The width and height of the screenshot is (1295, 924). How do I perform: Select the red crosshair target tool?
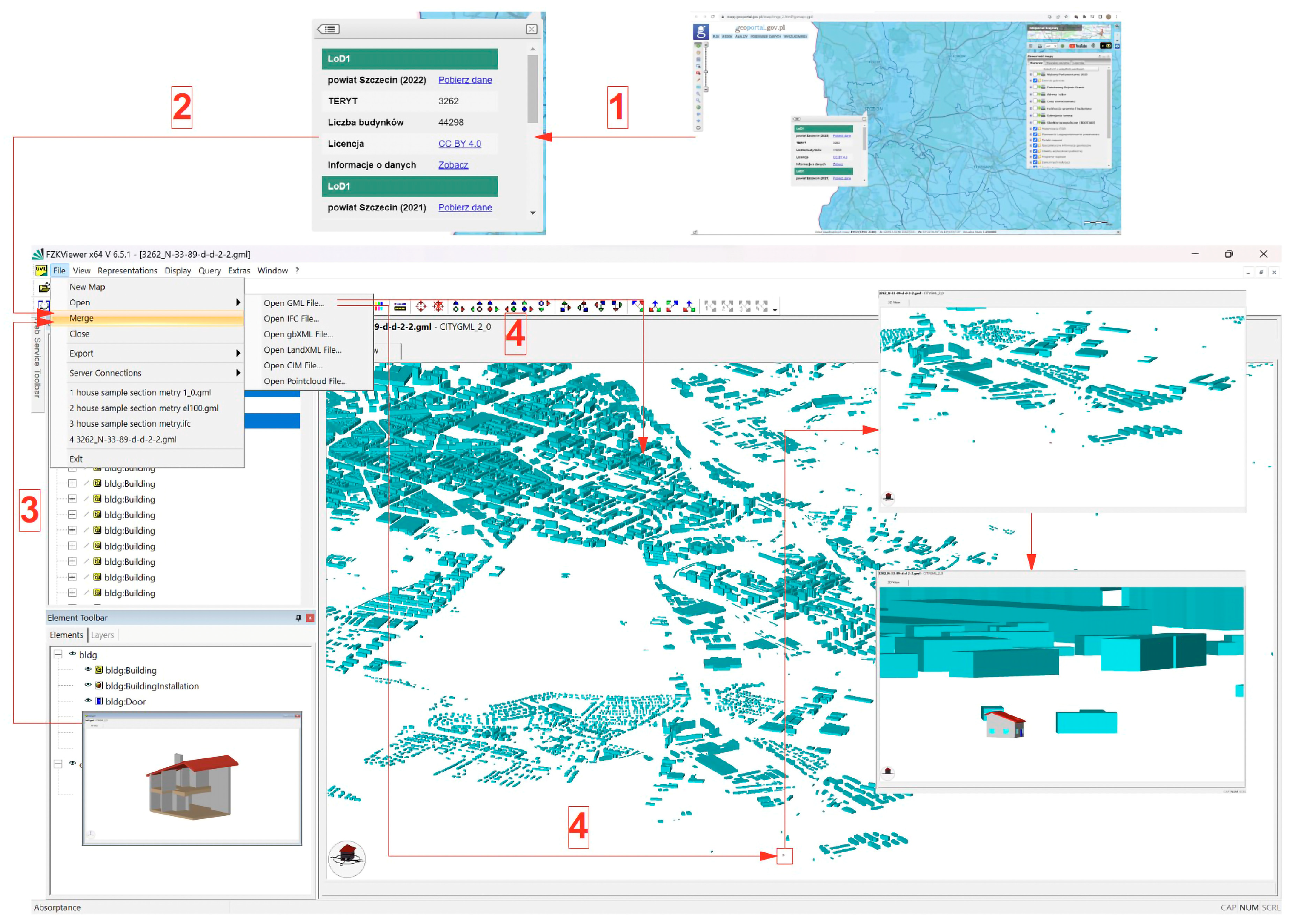click(421, 307)
